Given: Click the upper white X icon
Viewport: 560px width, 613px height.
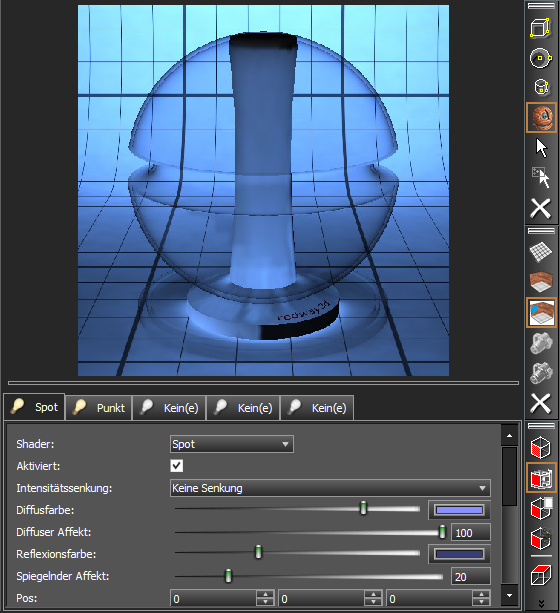Looking at the screenshot, I should click(541, 208).
